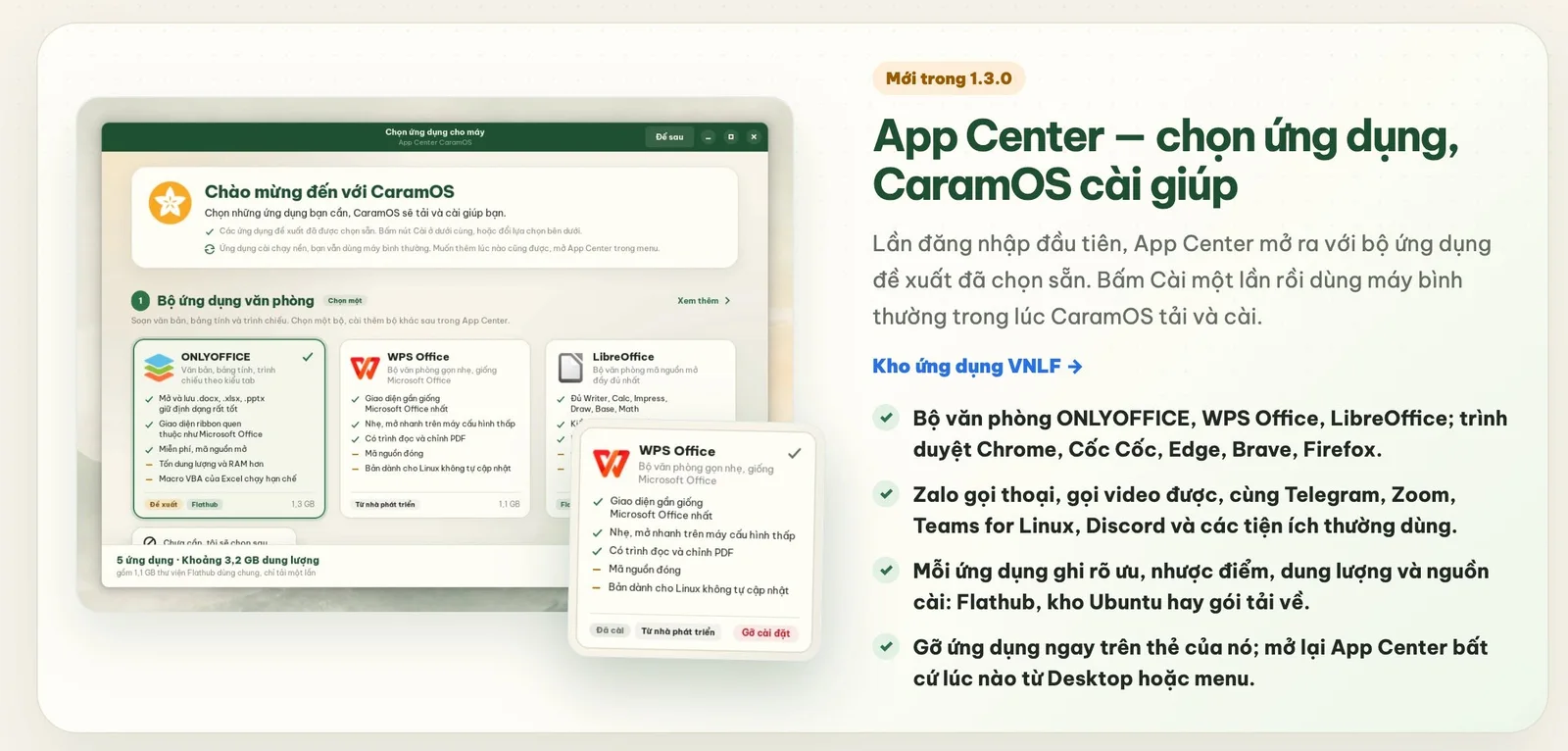This screenshot has width=1568, height=751.
Task: Click 'Macro VBA của Excel chạy hạn chế'
Action: click(227, 478)
